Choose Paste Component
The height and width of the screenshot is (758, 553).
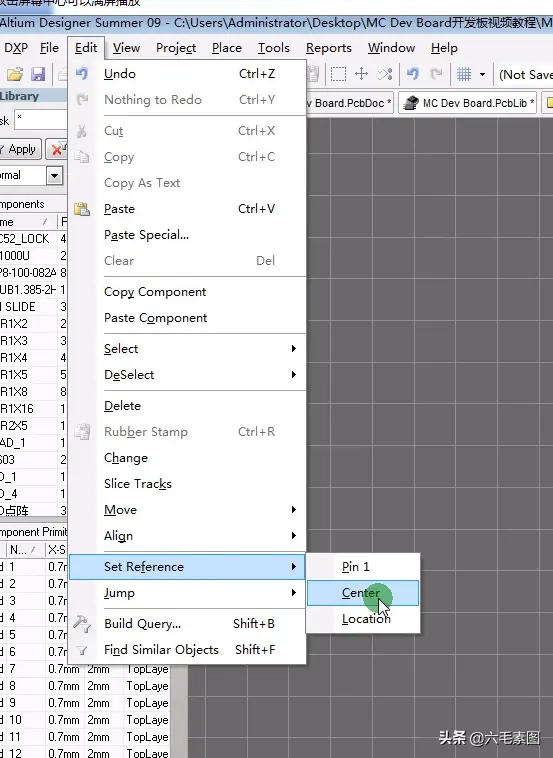pos(187,318)
